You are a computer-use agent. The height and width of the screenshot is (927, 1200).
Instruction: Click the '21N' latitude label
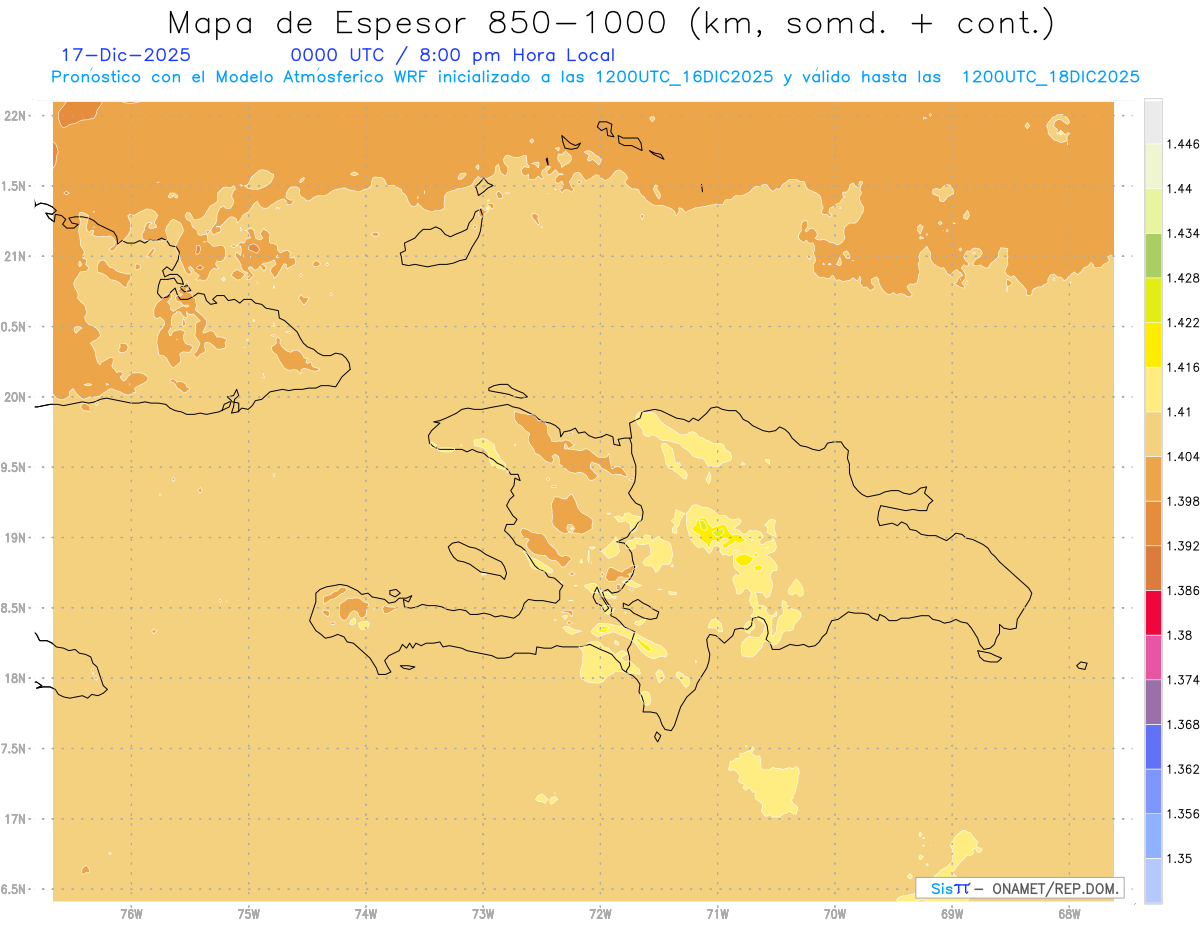coord(15,256)
